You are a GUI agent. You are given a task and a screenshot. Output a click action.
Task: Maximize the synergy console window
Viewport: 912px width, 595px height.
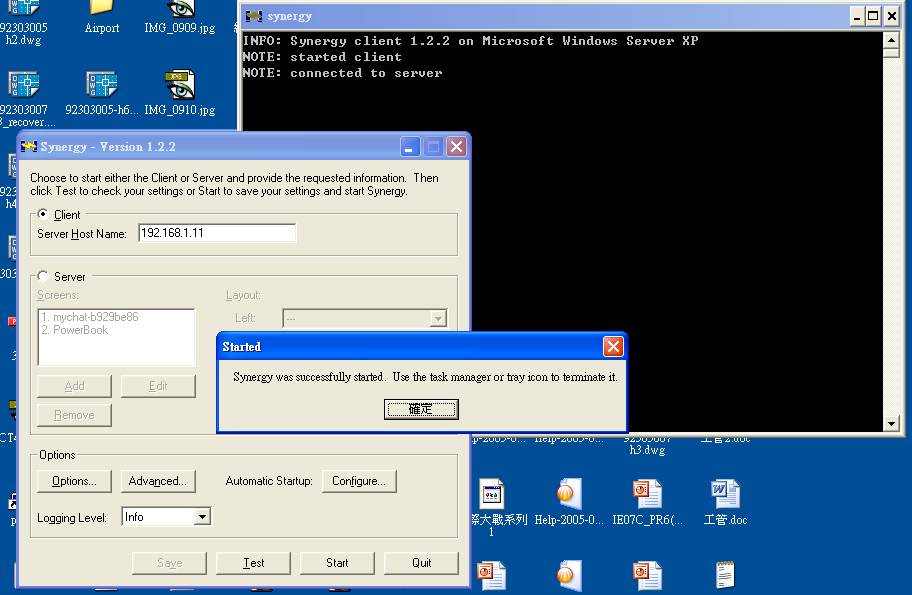[873, 16]
